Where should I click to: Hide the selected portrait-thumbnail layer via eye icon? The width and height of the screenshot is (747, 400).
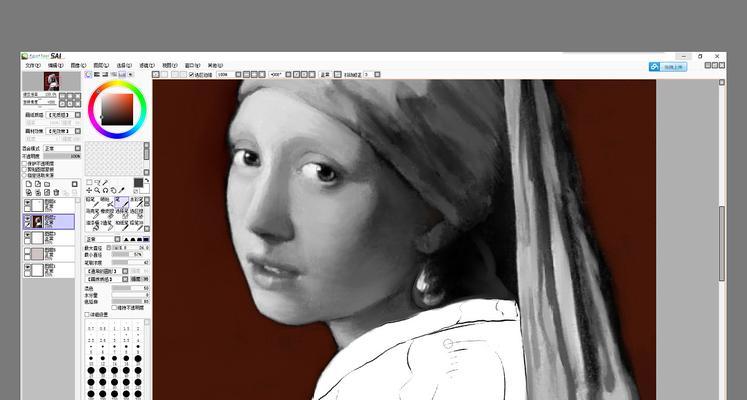coord(28,218)
